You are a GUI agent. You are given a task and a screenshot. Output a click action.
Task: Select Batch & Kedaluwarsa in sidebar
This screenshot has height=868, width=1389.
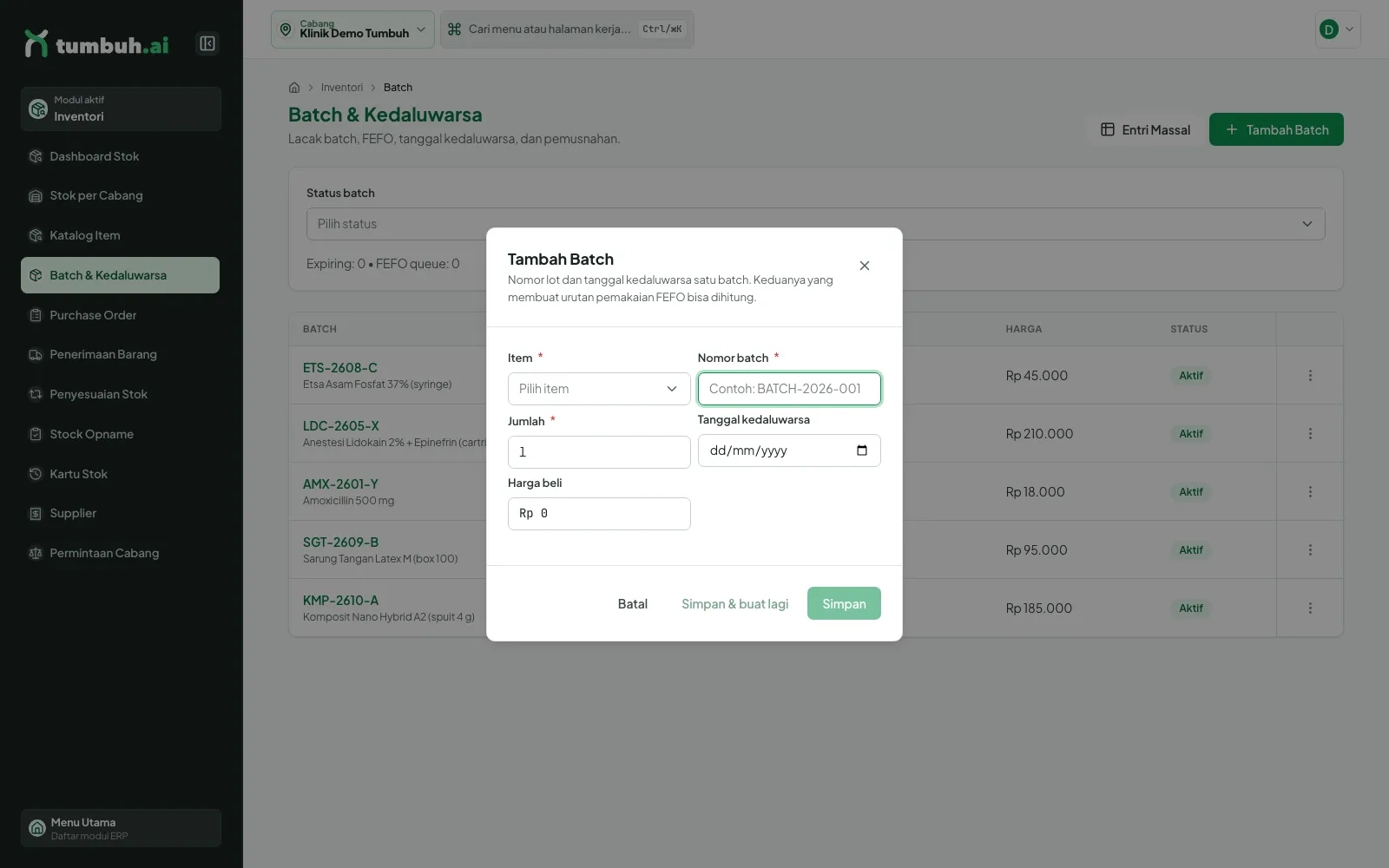coord(121,275)
